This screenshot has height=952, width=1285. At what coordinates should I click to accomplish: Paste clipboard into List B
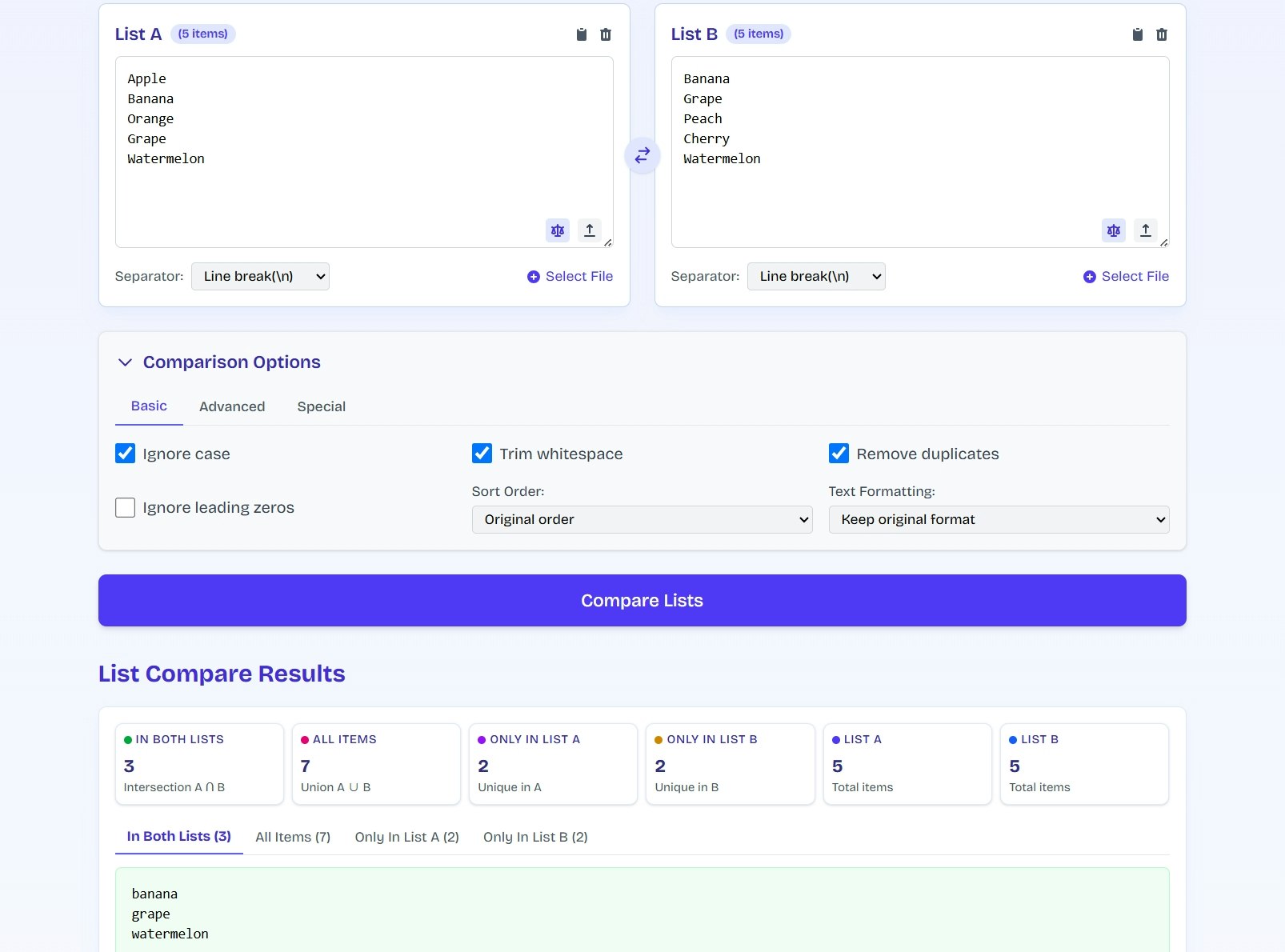point(1138,34)
